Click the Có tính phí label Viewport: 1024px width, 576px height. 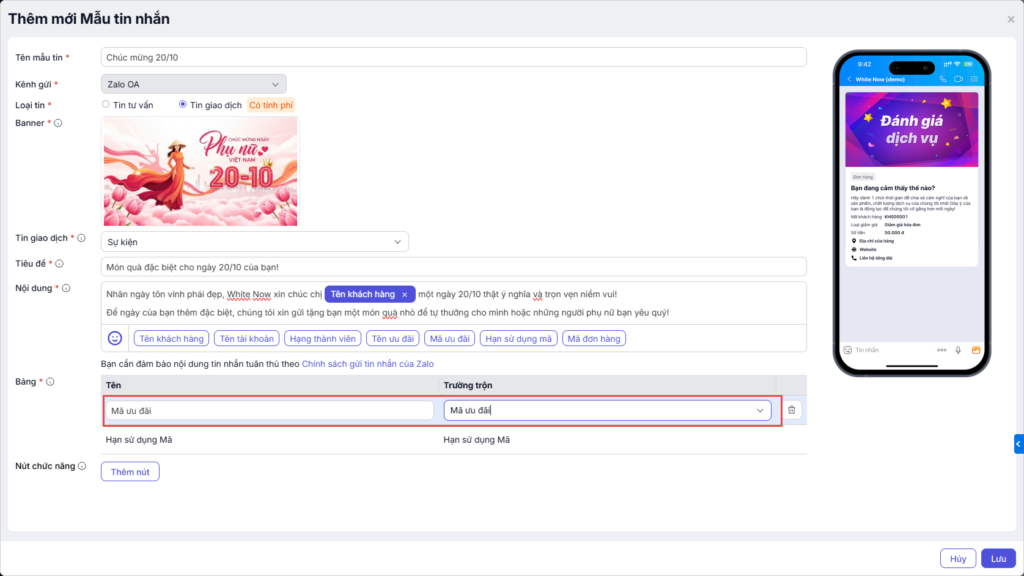coord(271,105)
